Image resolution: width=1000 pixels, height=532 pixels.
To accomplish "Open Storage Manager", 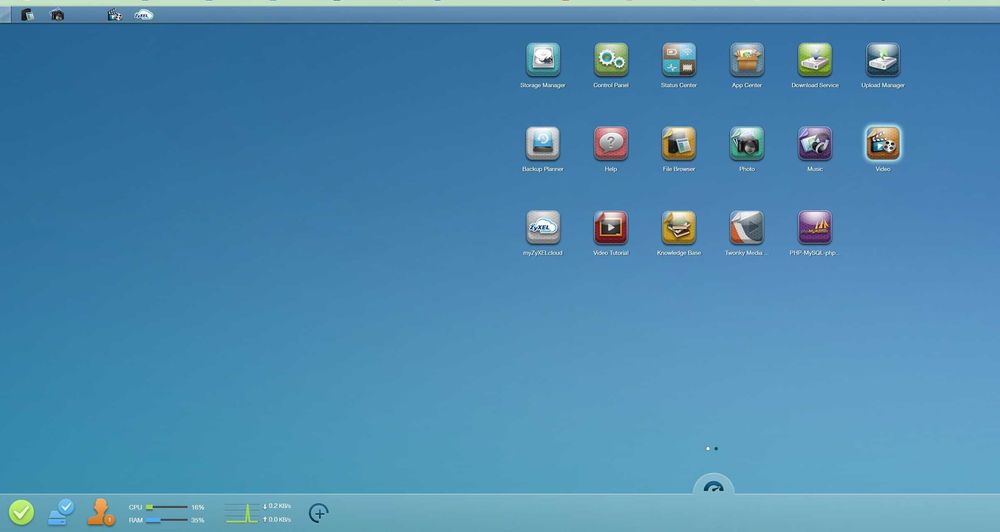I will point(543,59).
